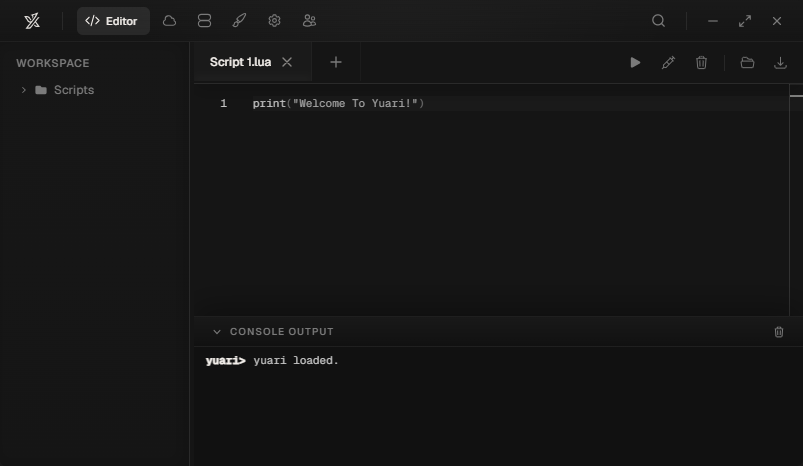803x466 pixels.
Task: Open the users/community page
Action: [x=309, y=21]
